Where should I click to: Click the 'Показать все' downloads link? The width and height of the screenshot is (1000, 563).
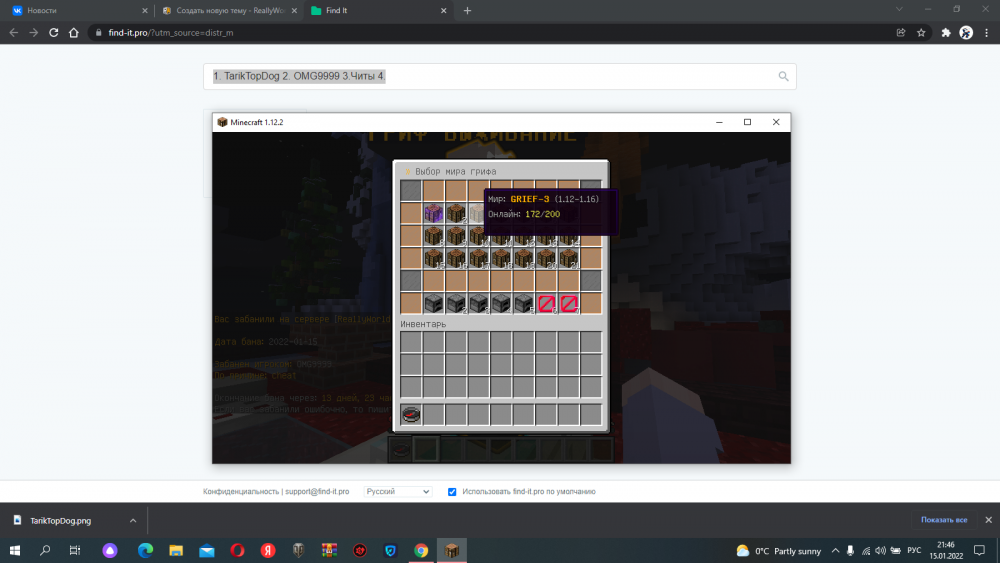pyautogui.click(x=944, y=520)
